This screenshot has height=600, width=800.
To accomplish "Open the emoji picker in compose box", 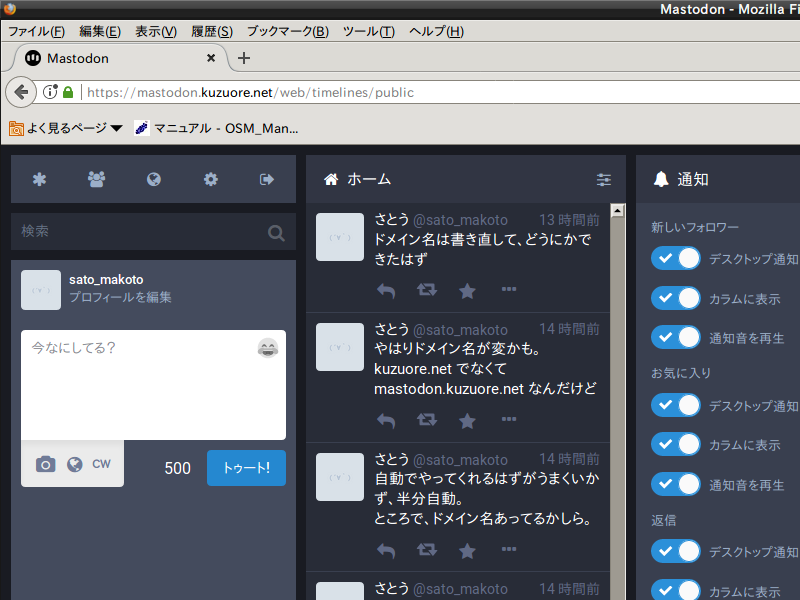I will 268,348.
